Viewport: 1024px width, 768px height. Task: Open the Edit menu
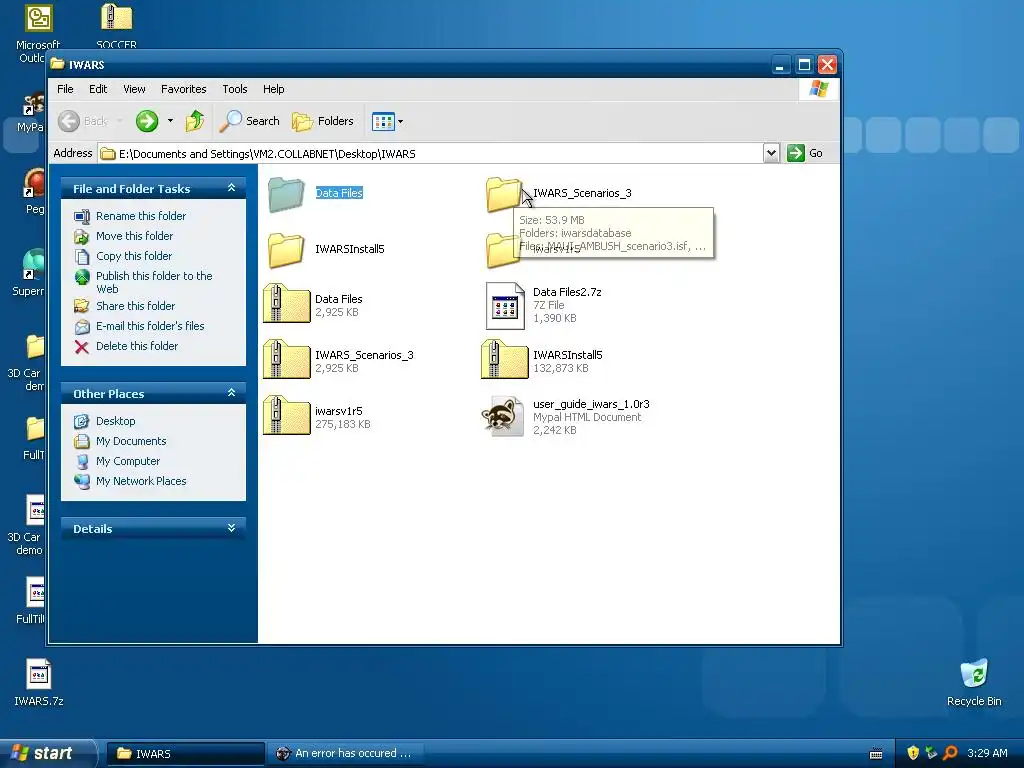click(98, 89)
